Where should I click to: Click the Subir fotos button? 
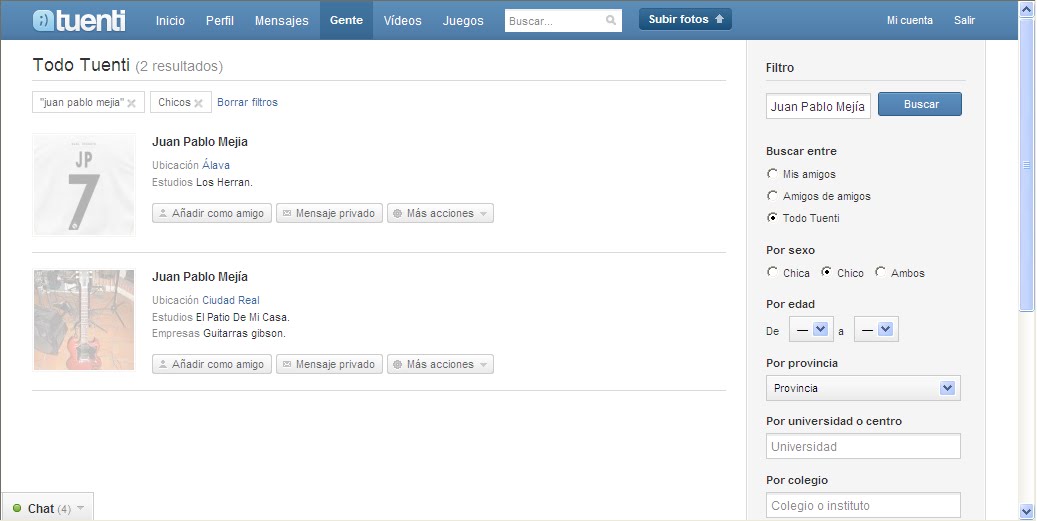click(685, 19)
